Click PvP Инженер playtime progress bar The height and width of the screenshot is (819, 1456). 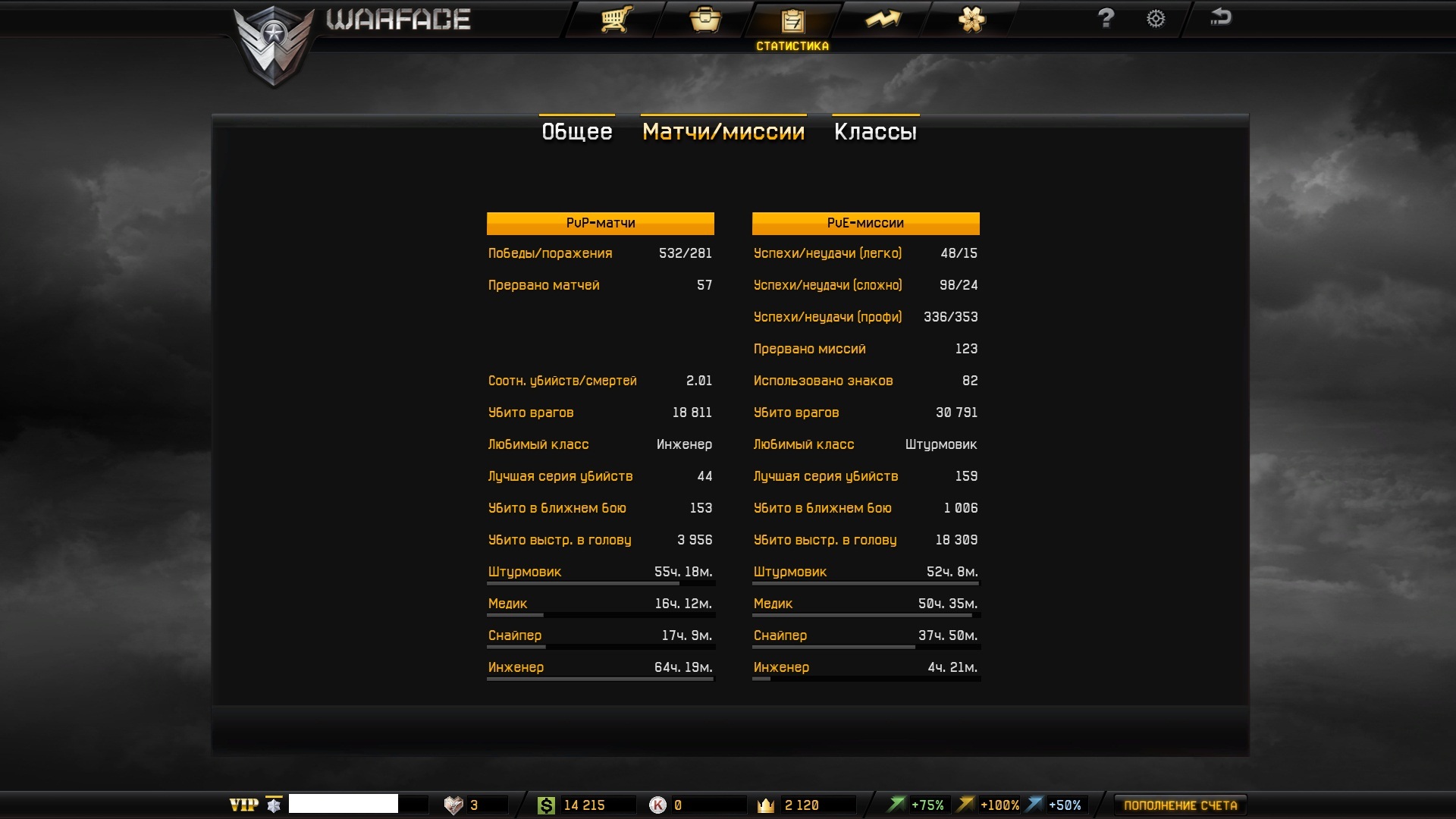600,679
